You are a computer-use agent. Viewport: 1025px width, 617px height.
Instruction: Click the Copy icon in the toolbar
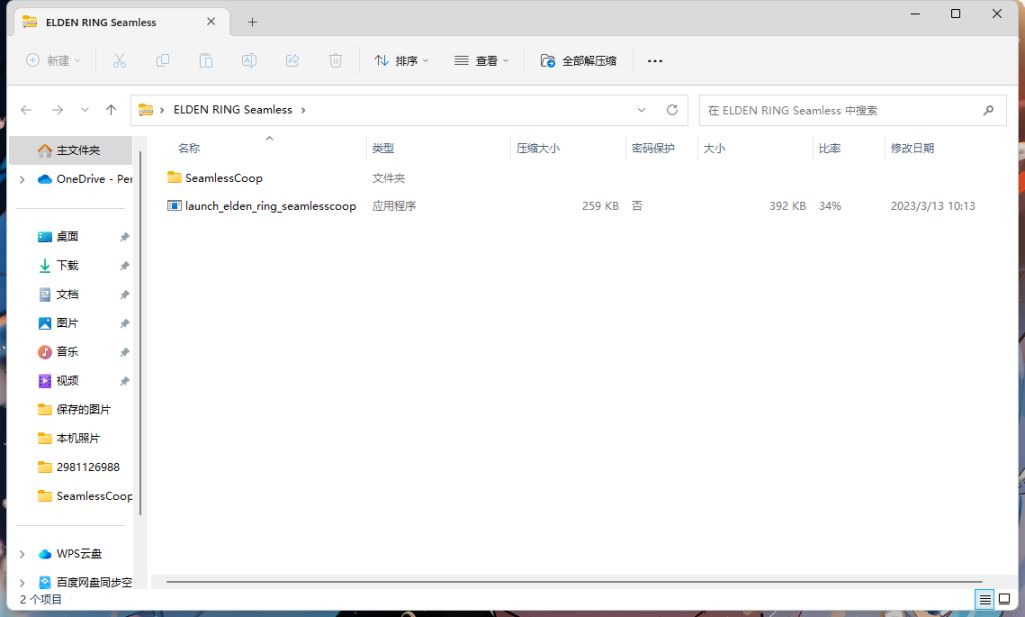[161, 60]
